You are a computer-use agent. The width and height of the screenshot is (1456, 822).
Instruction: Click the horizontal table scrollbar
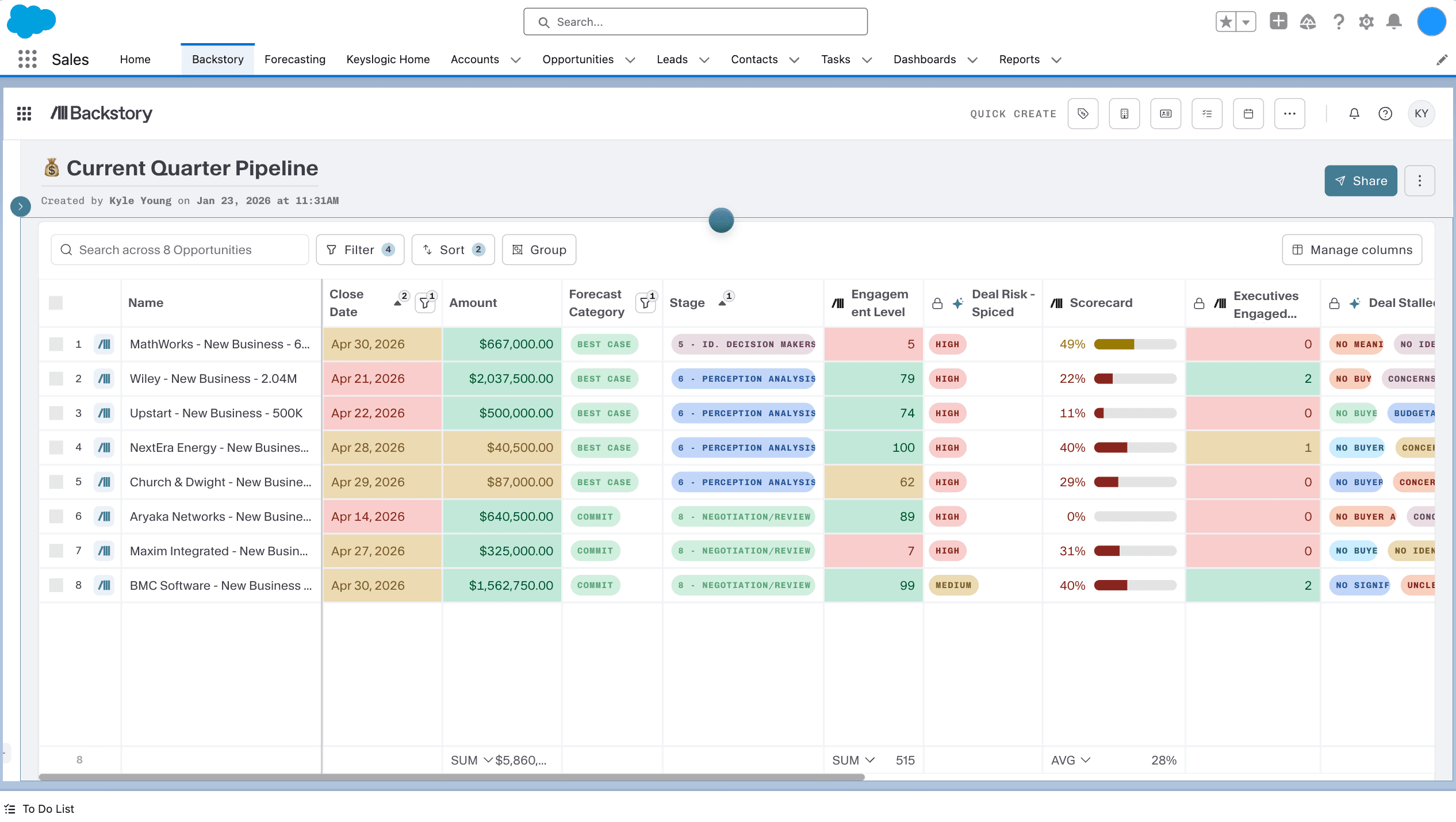tap(451, 777)
